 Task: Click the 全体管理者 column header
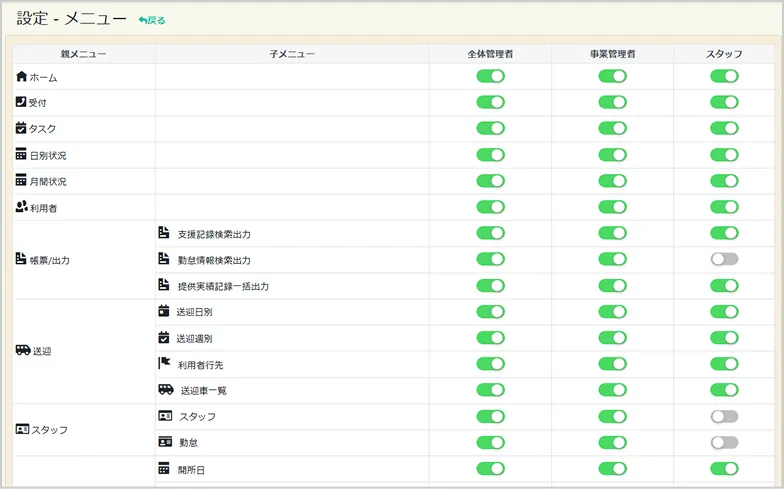490,54
